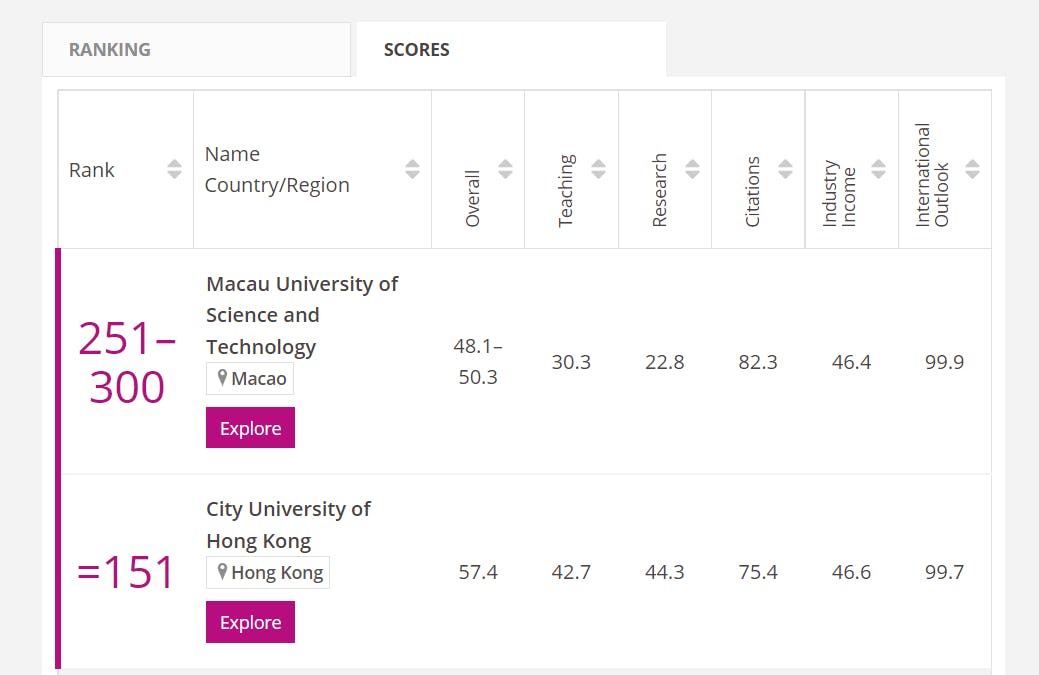The height and width of the screenshot is (675, 1039).
Task: Sort by the International Outlook column
Action: [972, 169]
